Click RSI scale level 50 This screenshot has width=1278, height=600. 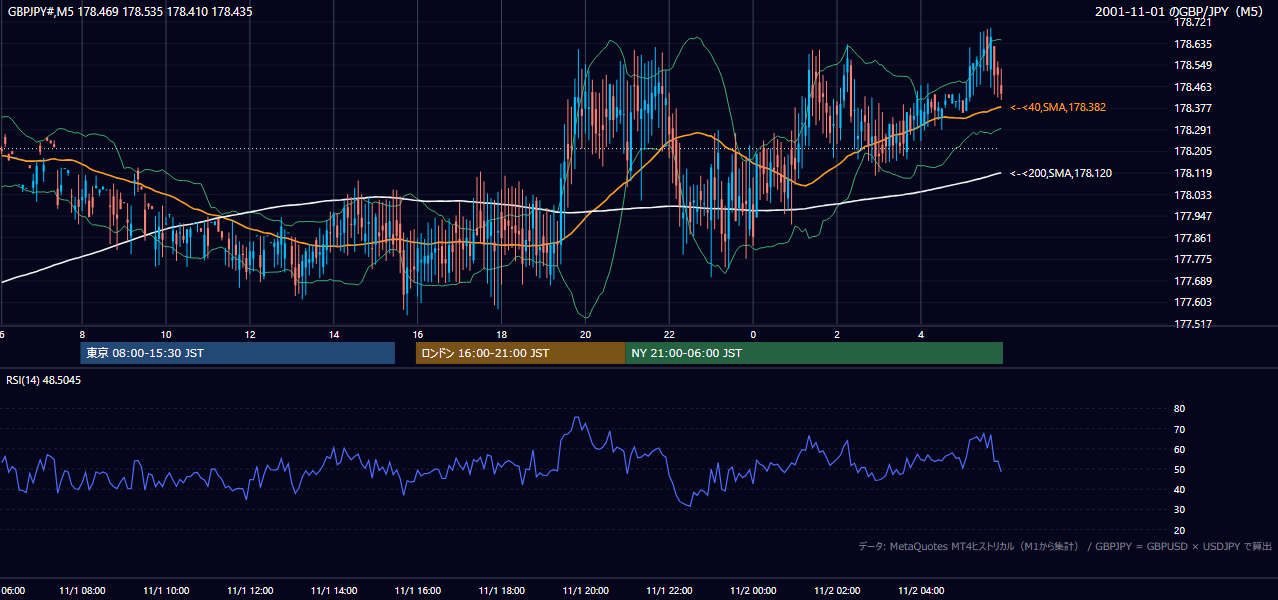tap(1179, 469)
